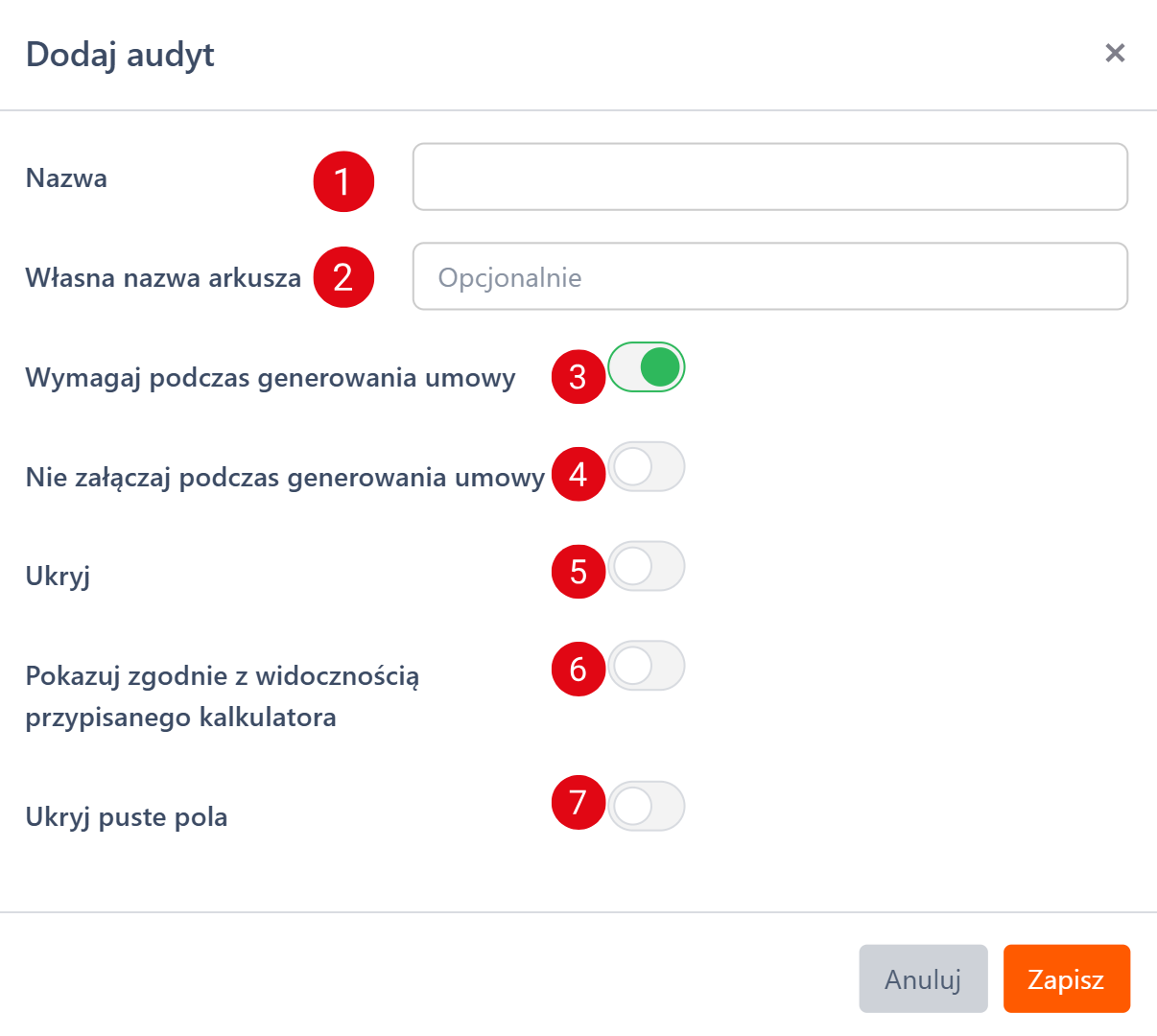
Task: Close the Dodaj audyt dialog with X
Action: coord(1115,53)
